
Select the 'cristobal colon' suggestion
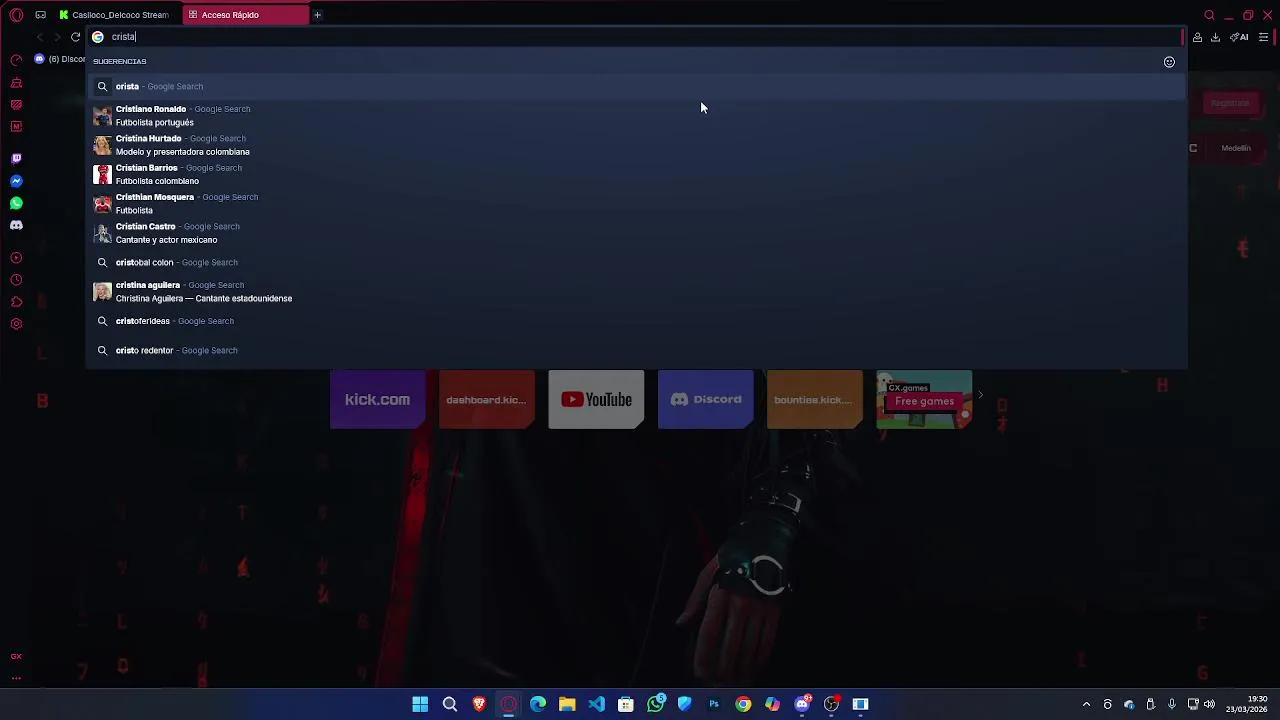click(x=636, y=262)
